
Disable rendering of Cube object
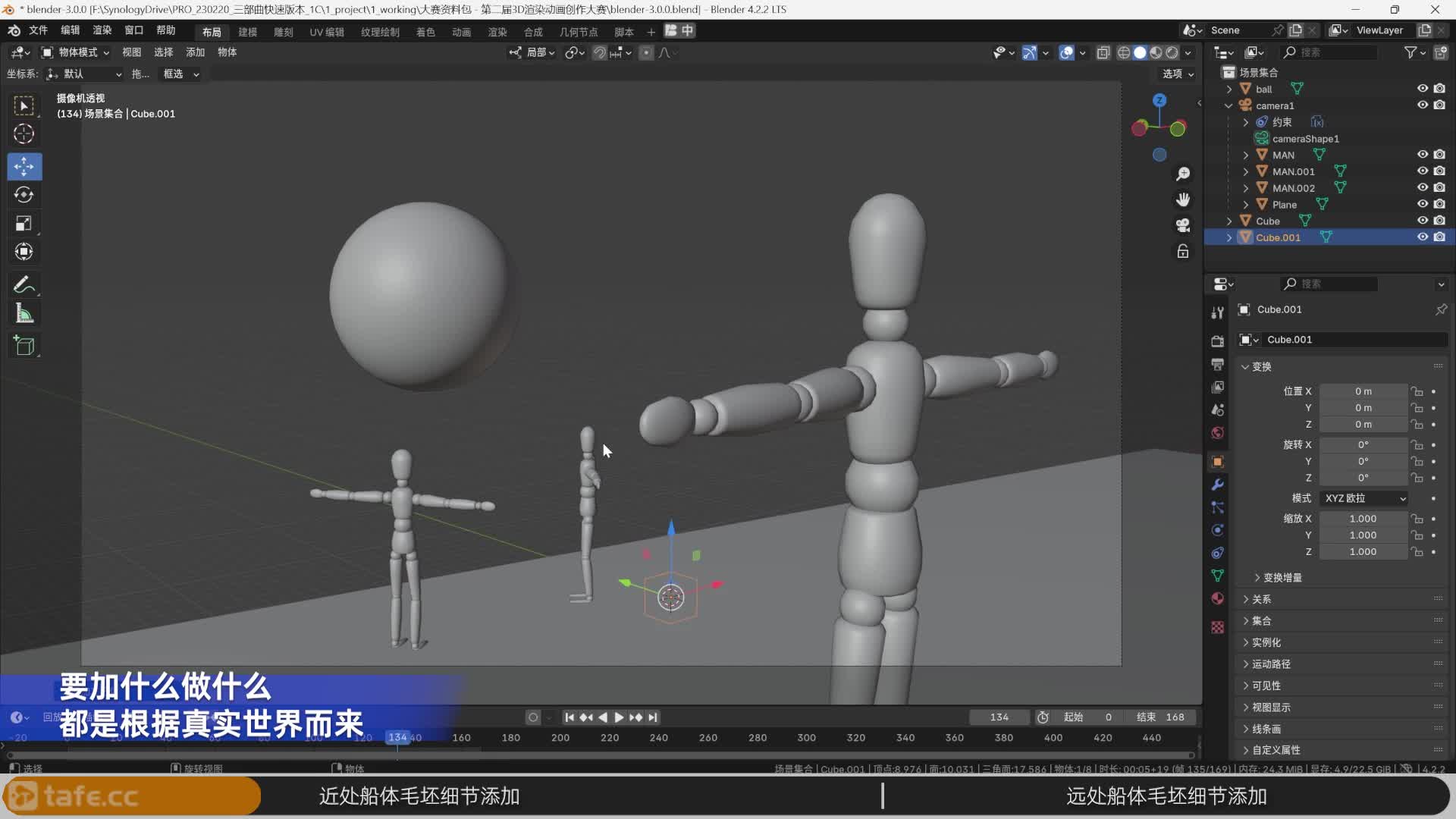1439,221
